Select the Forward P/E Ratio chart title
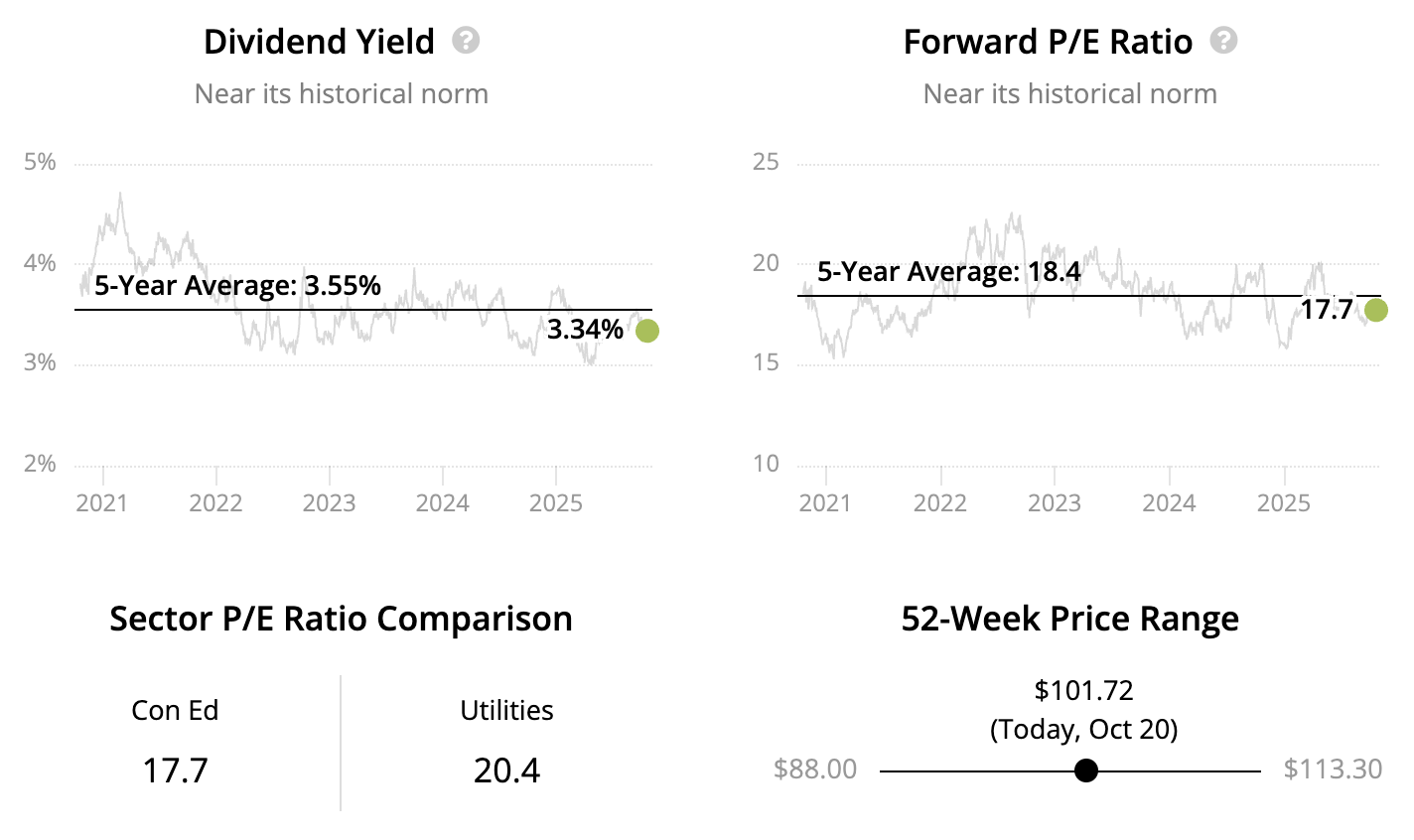 (x=1048, y=42)
